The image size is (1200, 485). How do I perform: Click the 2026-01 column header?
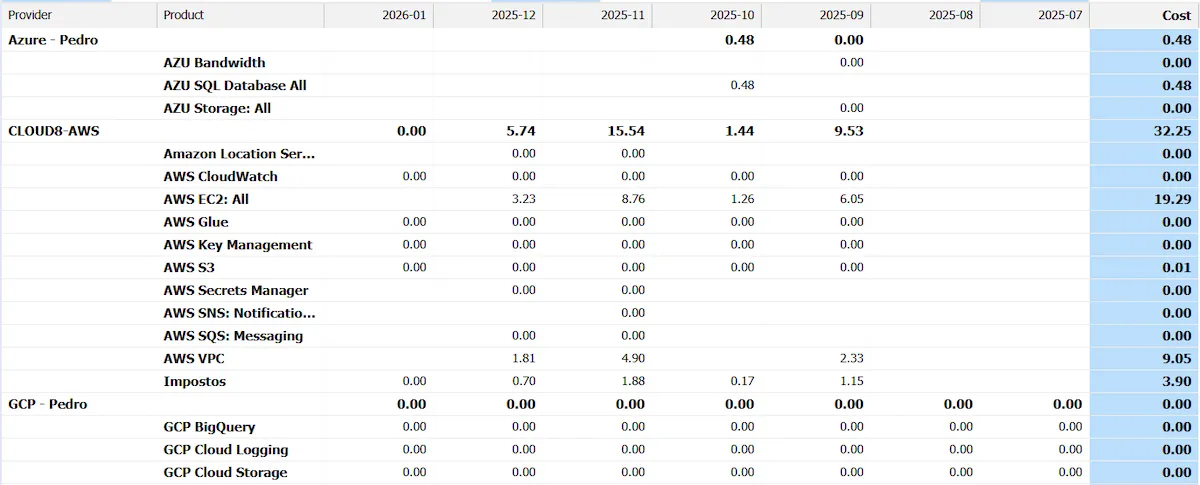coord(378,15)
